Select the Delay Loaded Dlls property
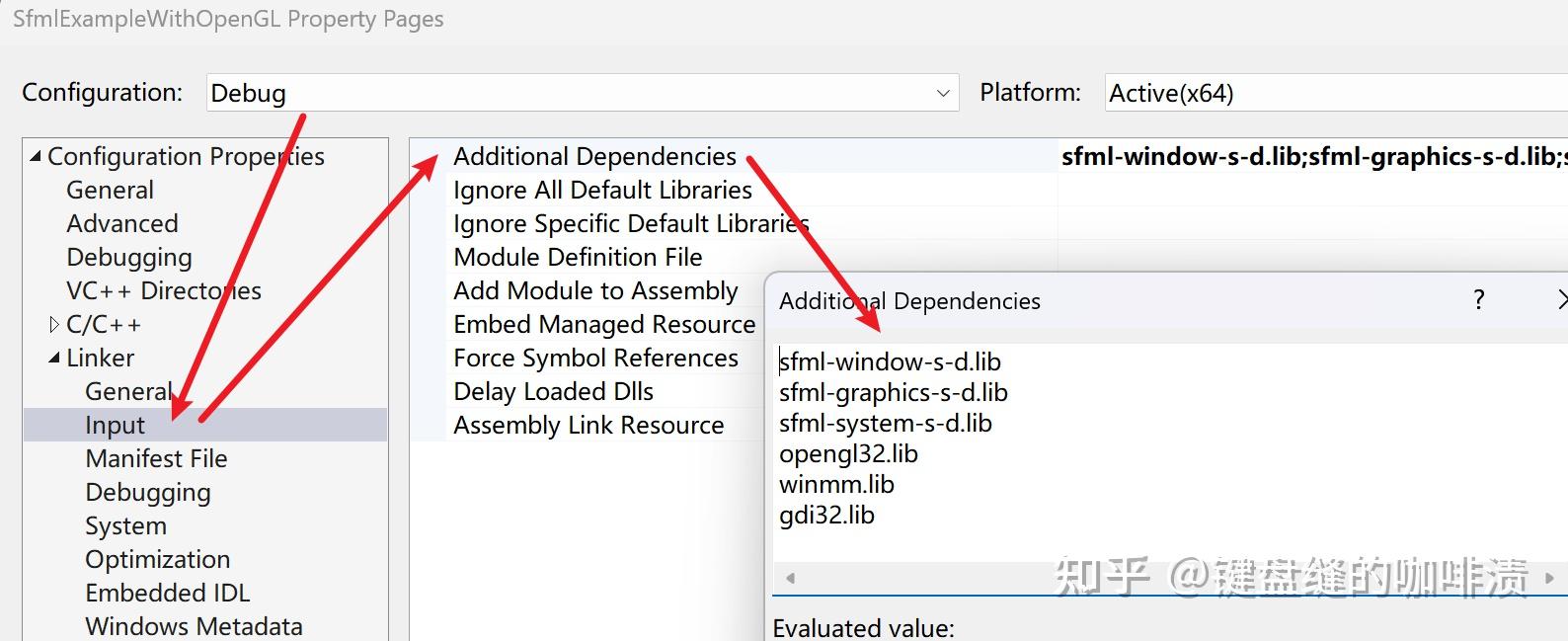This screenshot has width=1568, height=641. tap(553, 391)
